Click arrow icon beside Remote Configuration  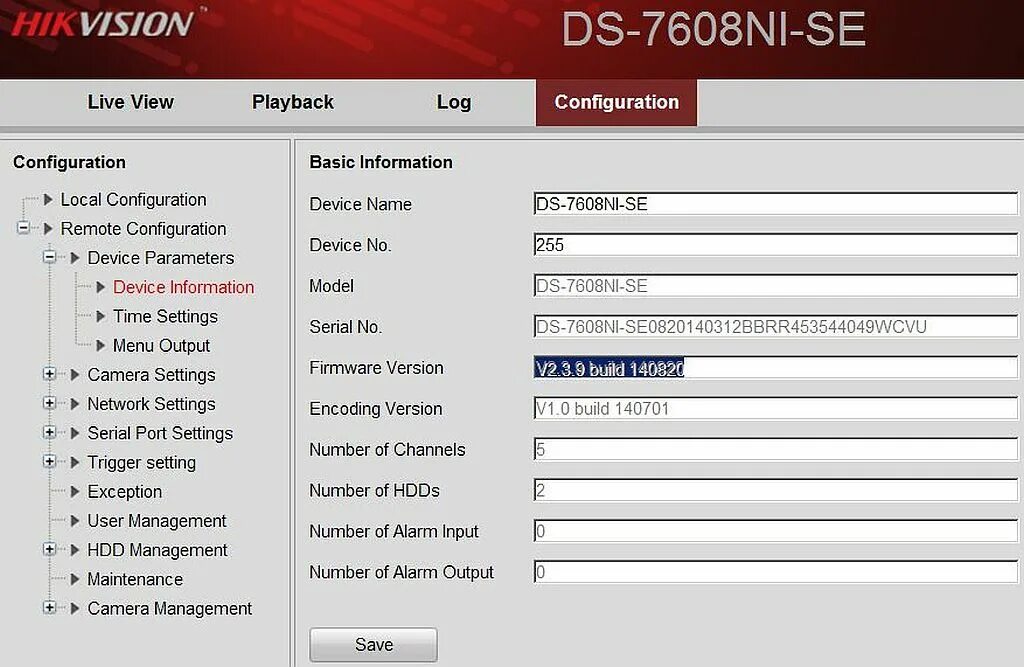(x=48, y=229)
